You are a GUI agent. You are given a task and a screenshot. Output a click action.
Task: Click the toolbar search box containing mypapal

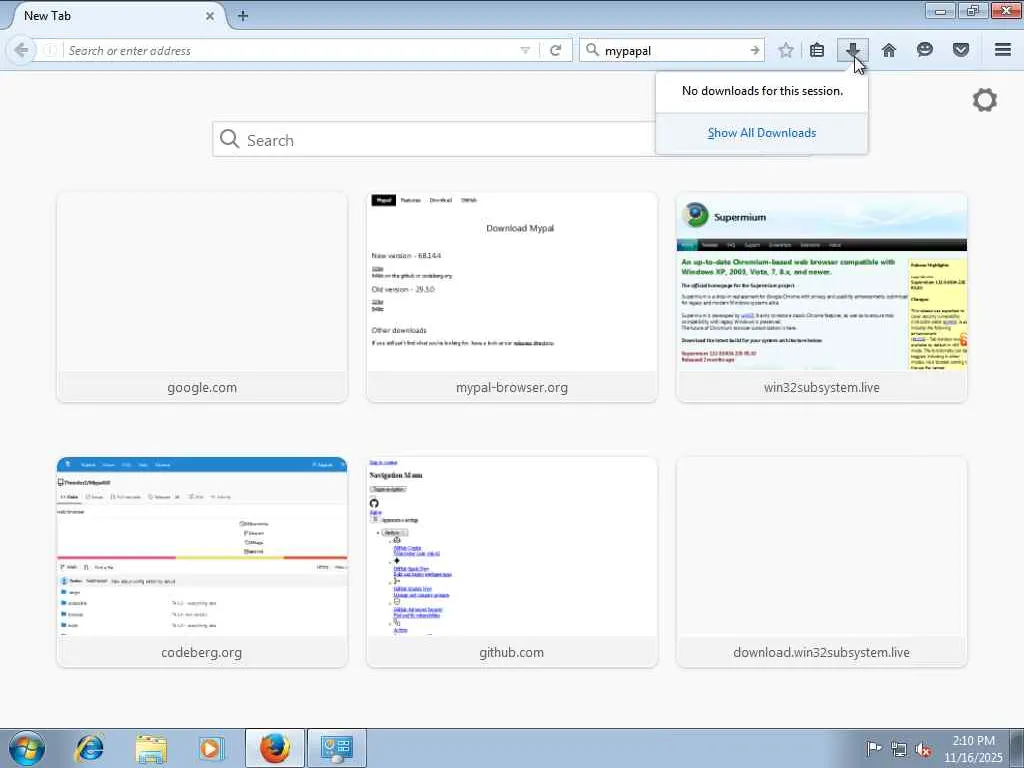(x=673, y=50)
